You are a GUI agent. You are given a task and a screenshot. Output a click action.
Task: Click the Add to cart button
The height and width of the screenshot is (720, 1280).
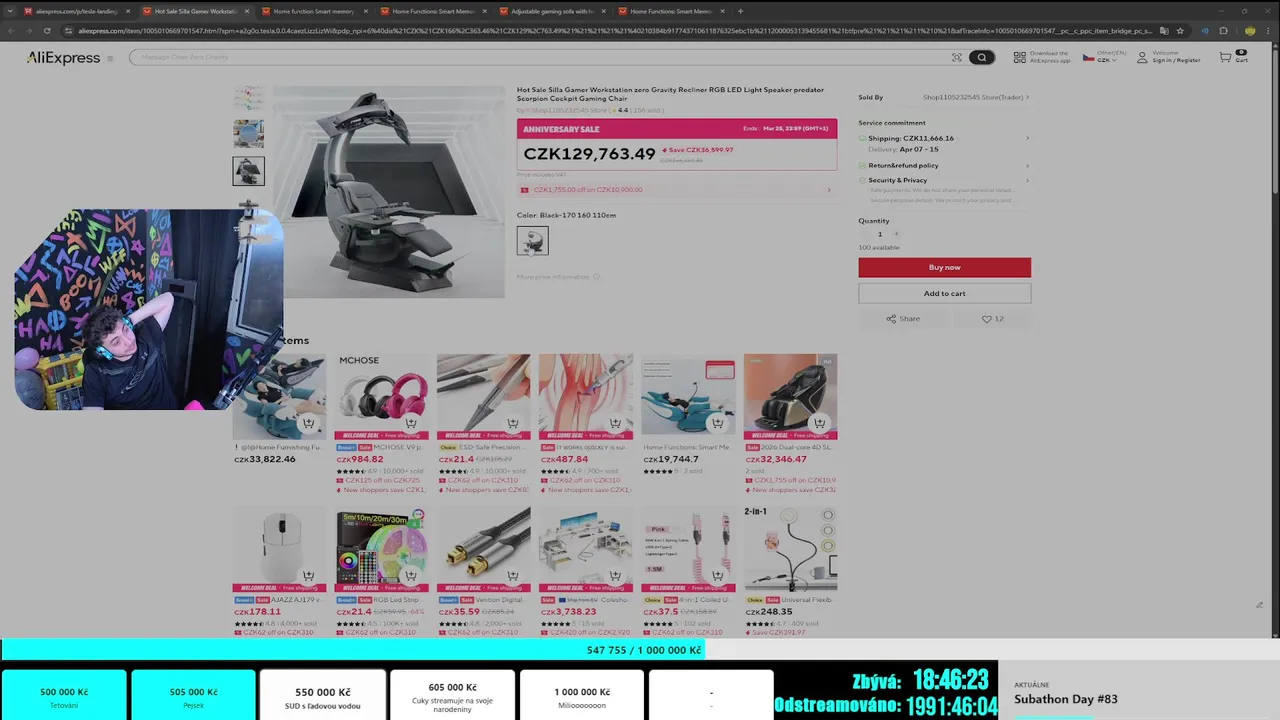944,293
